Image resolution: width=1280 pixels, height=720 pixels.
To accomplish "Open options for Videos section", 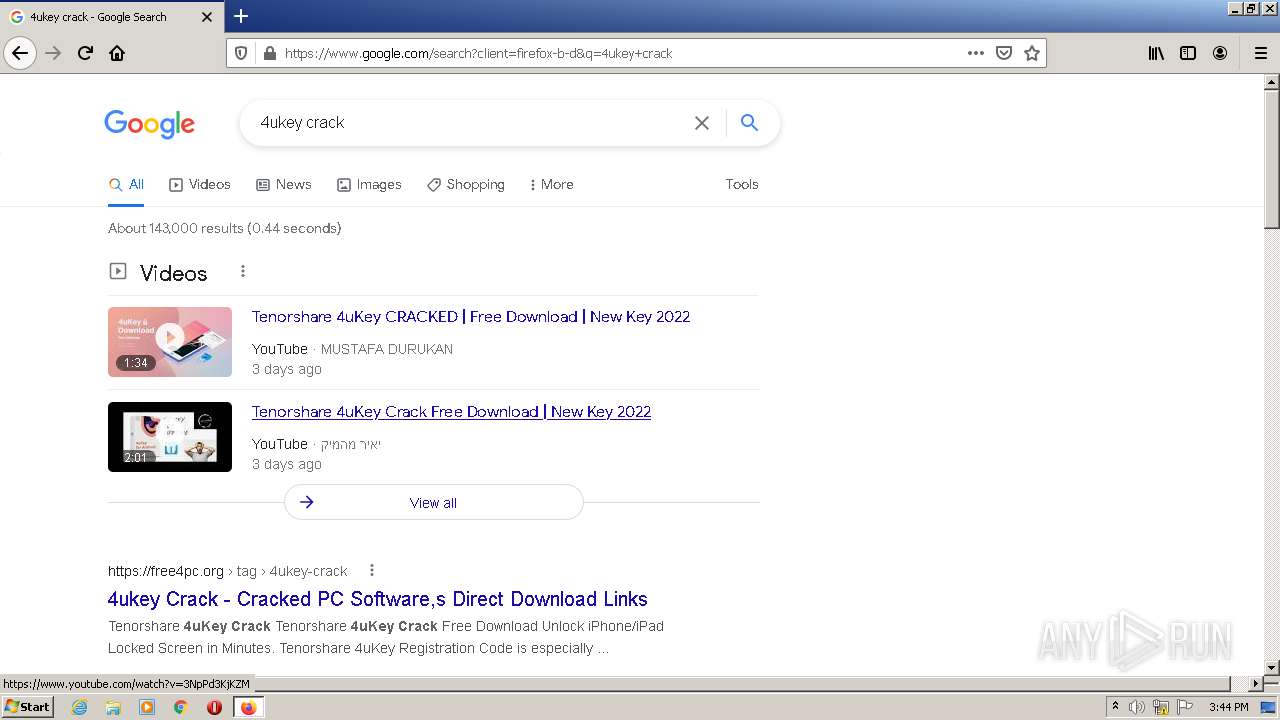I will (x=242, y=271).
